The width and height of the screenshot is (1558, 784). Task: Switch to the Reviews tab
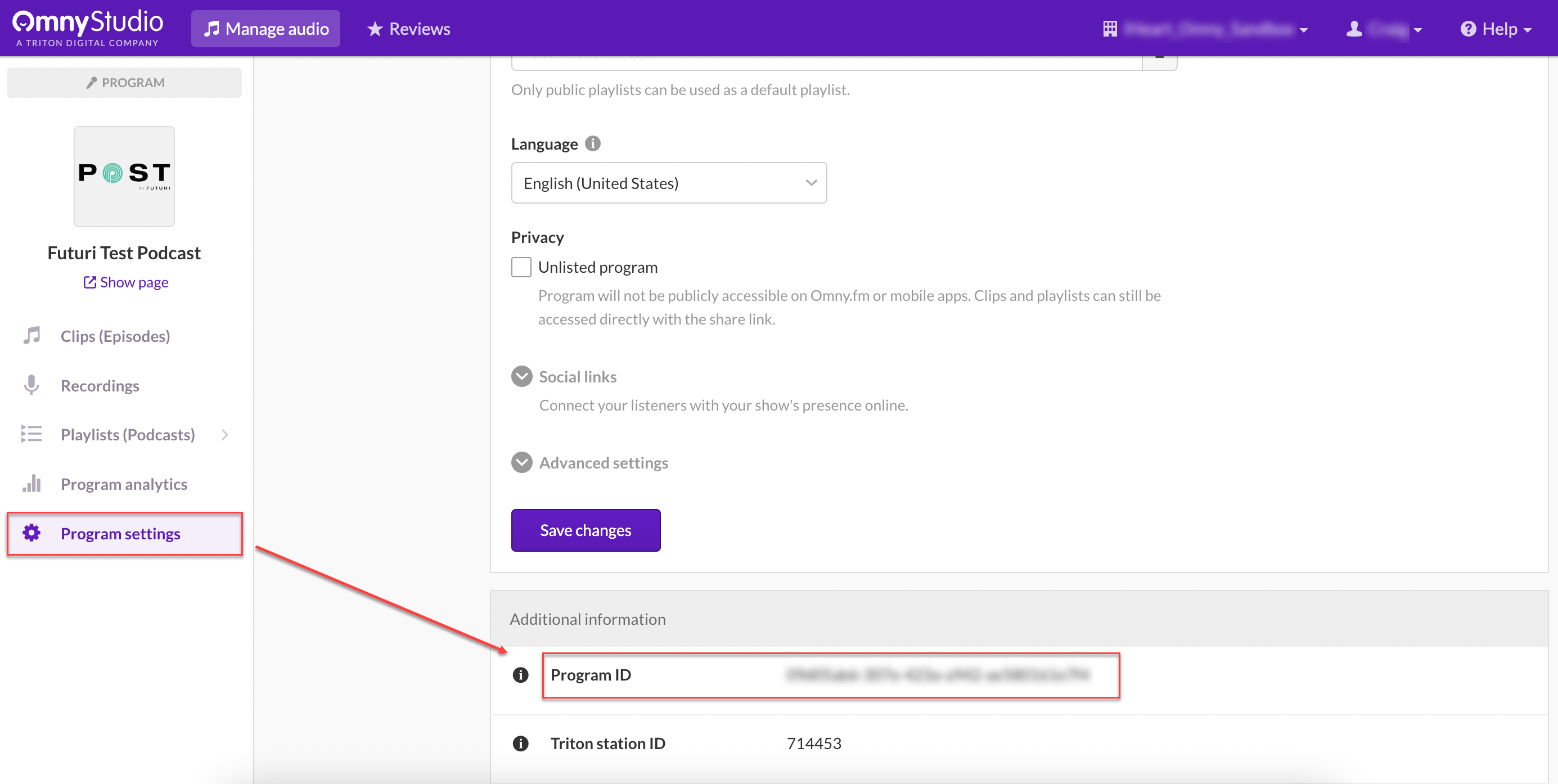(x=409, y=29)
